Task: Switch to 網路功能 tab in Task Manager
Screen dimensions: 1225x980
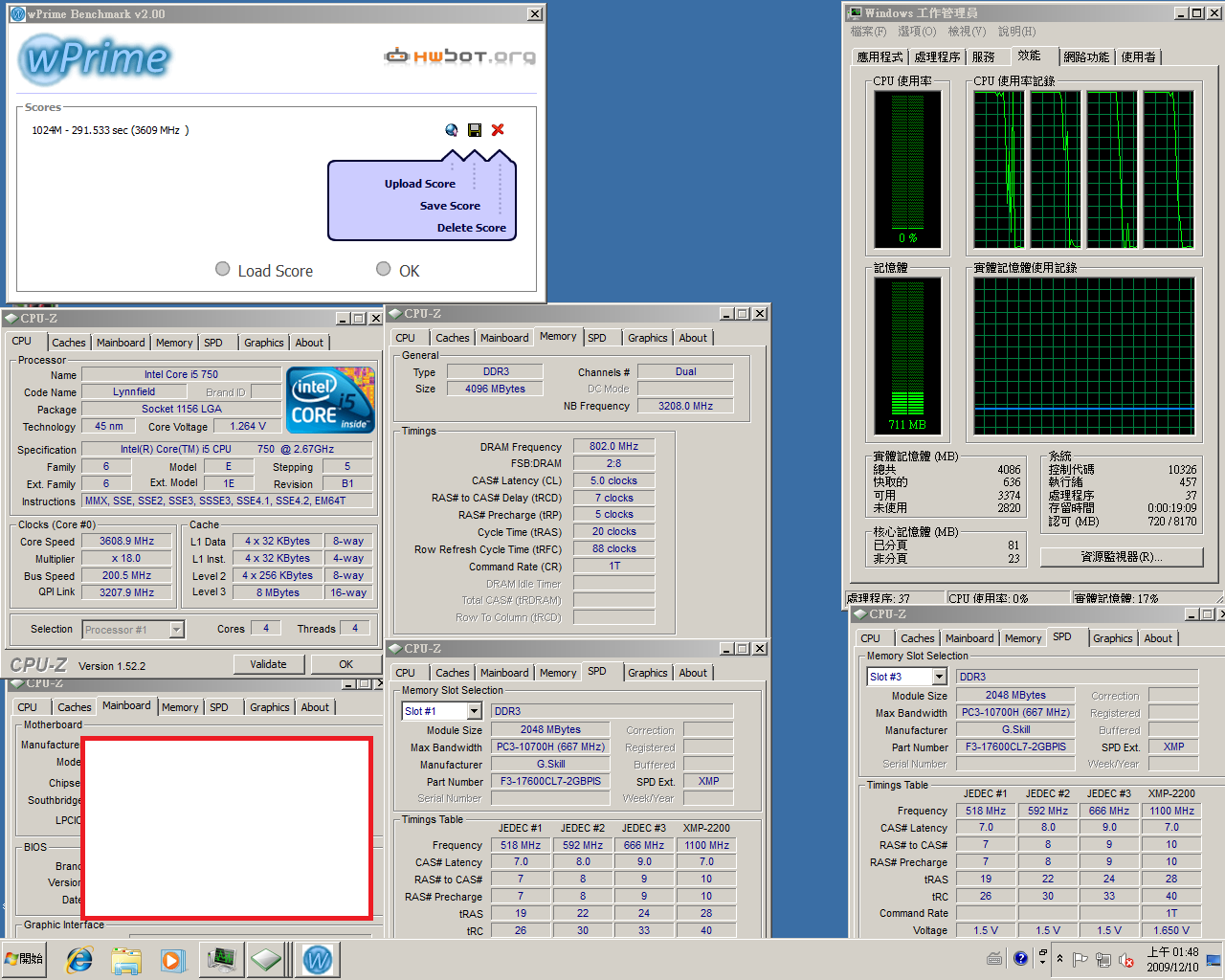Action: coord(1086,57)
